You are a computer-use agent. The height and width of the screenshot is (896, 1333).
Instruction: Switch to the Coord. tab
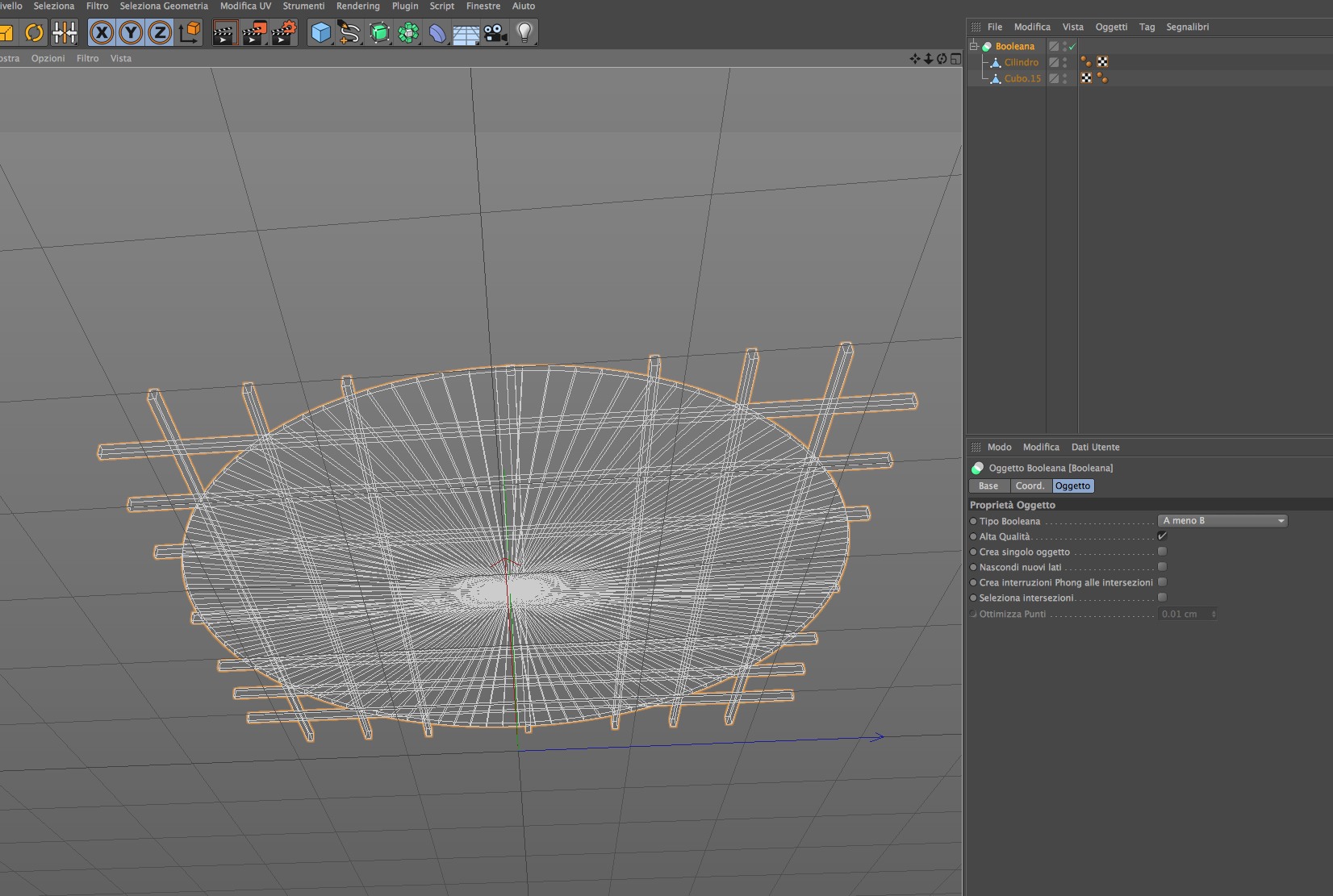[1030, 486]
